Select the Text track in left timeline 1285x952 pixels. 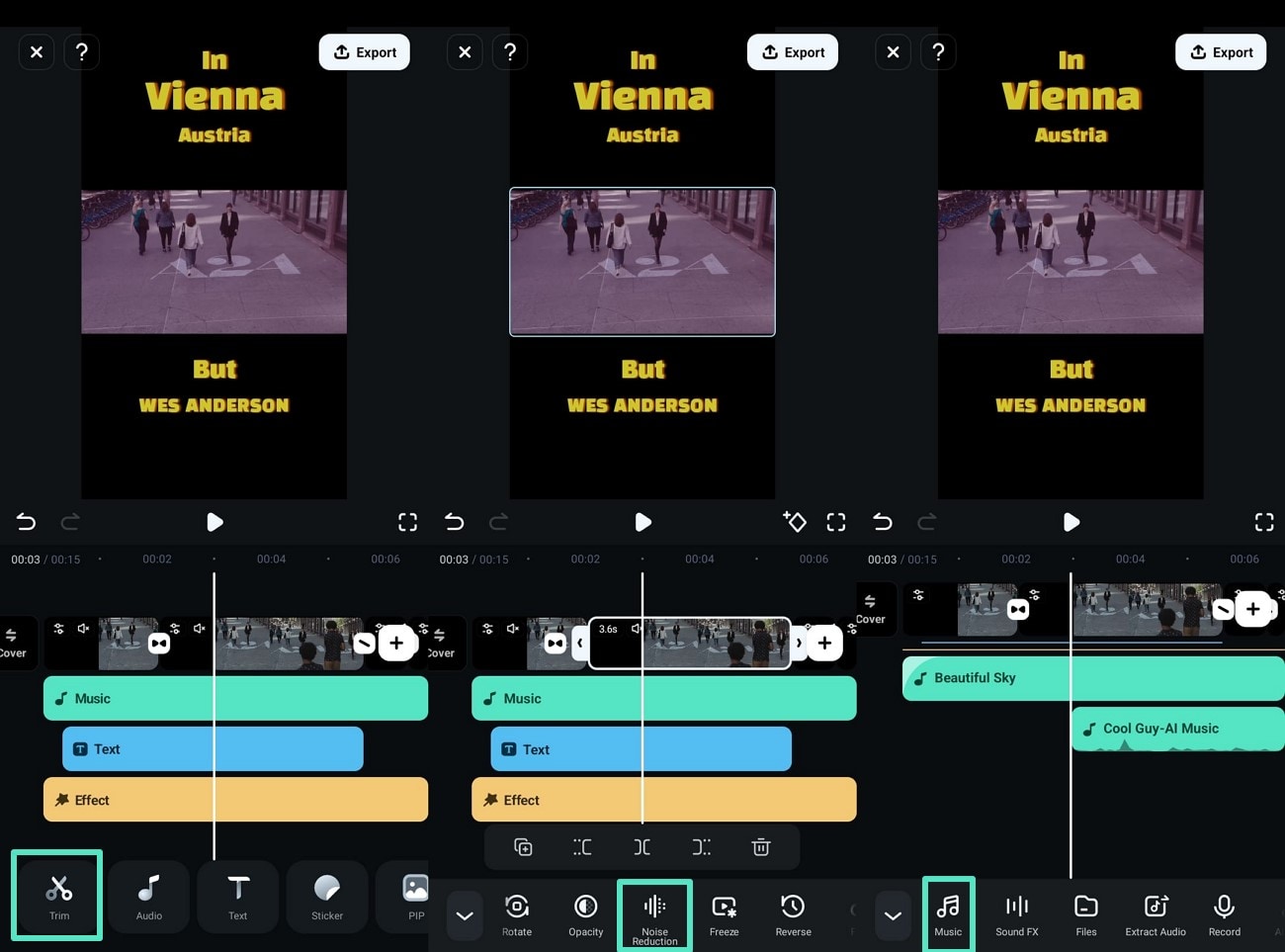point(213,749)
